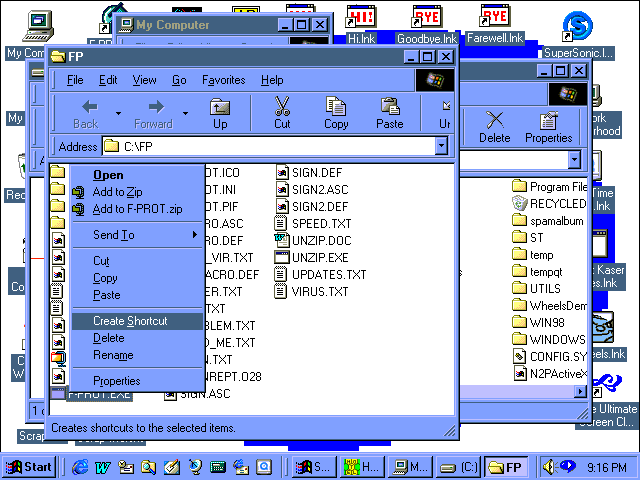Open the Hi.lnk desktop shortcut
The width and height of the screenshot is (640, 480).
(361, 24)
